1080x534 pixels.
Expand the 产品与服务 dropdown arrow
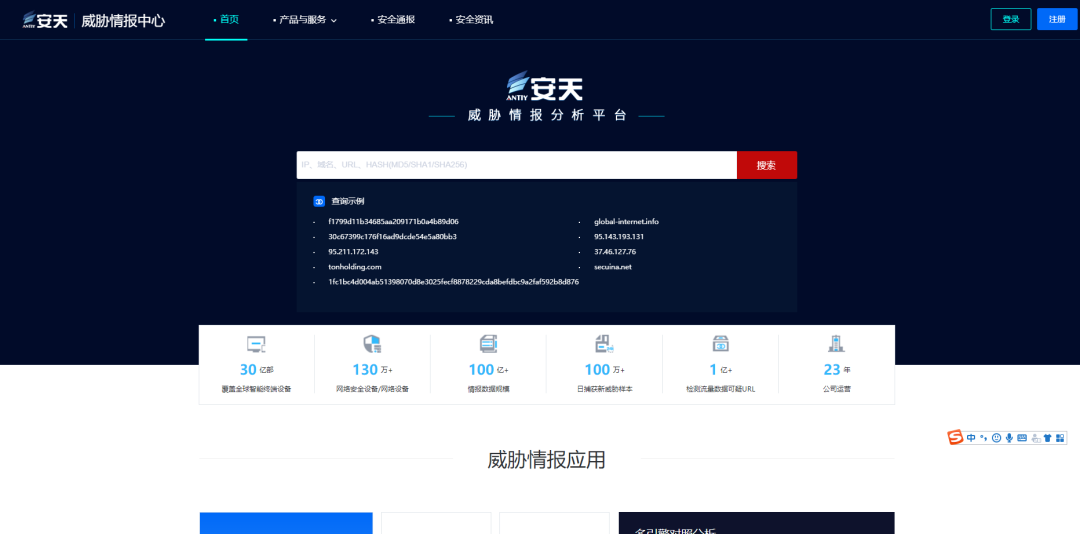[334, 21]
